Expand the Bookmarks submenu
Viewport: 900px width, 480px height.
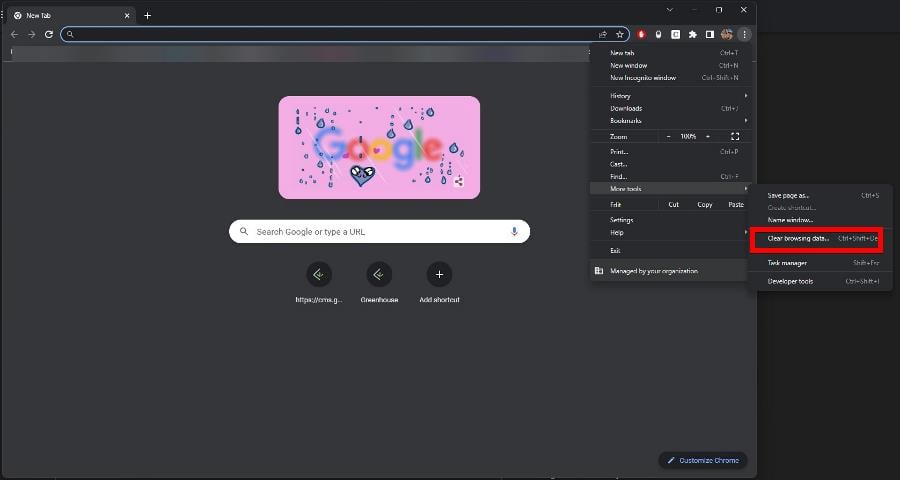tap(669, 121)
